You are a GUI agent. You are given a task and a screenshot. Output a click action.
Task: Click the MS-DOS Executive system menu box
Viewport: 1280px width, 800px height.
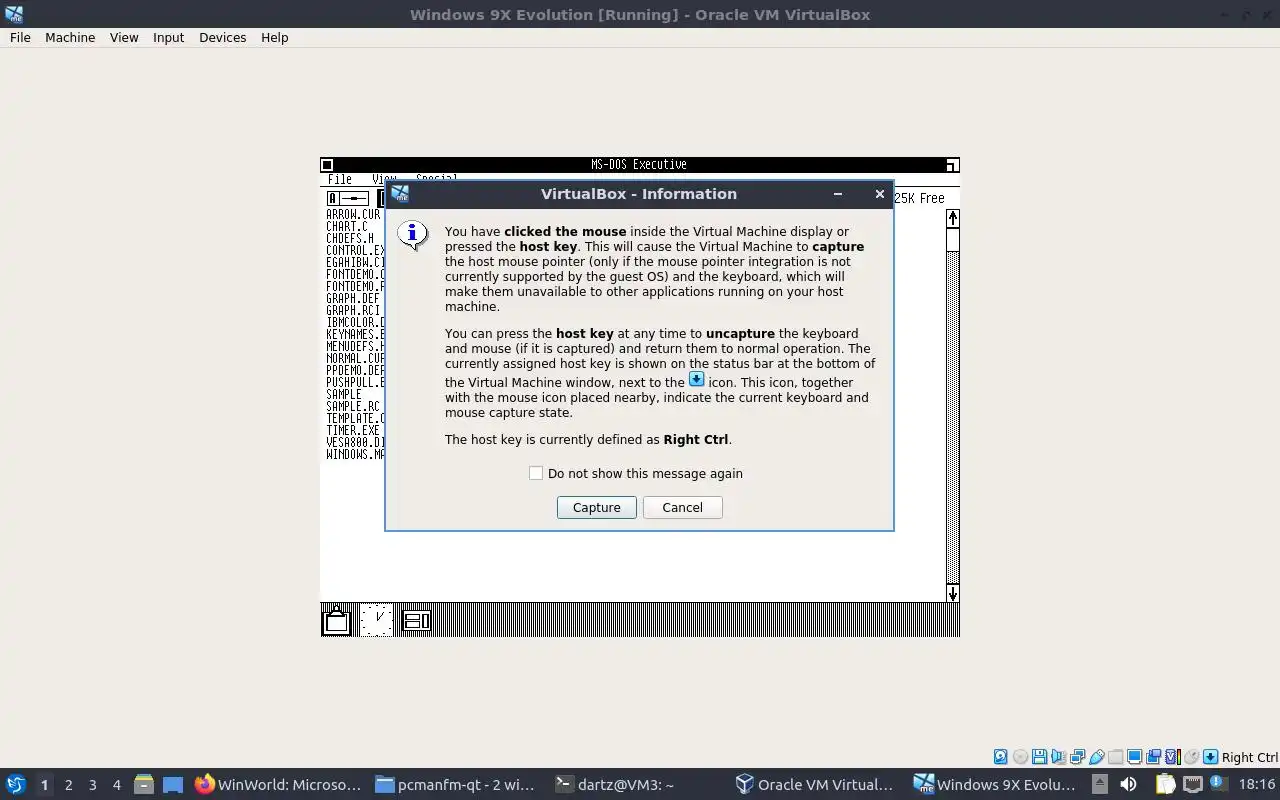[x=327, y=165]
